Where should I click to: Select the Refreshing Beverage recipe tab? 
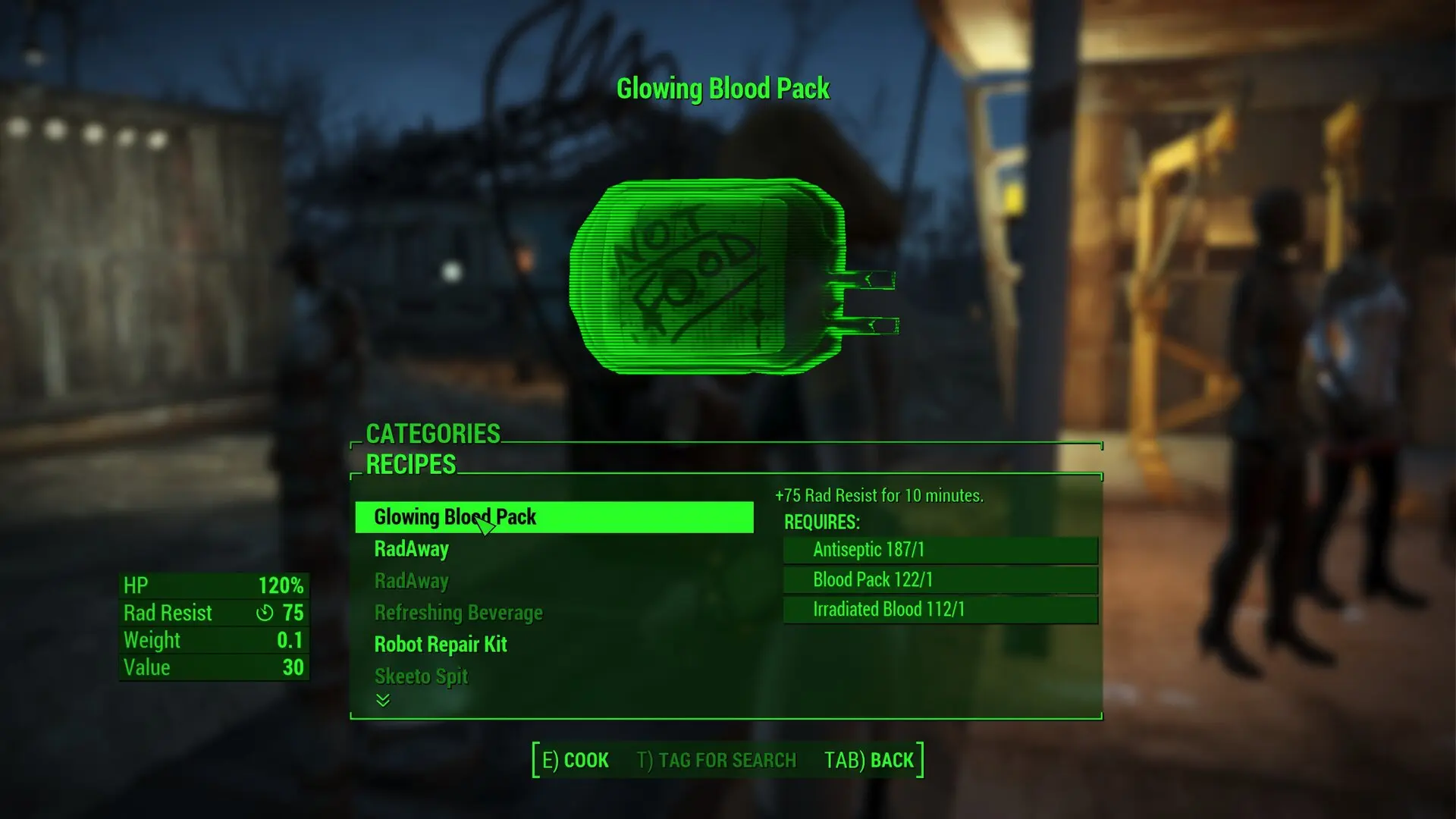(458, 612)
